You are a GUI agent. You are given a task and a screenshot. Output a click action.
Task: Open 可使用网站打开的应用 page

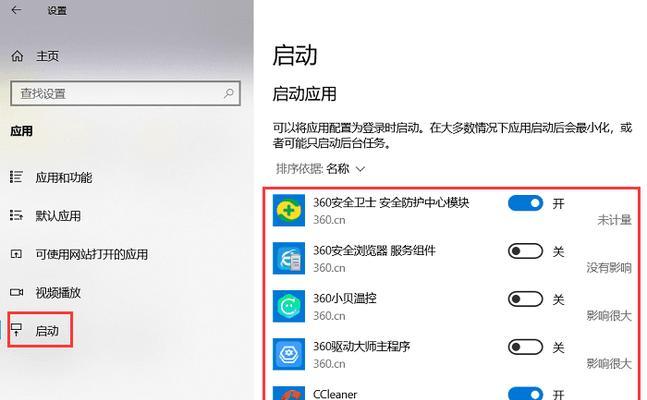(92, 254)
